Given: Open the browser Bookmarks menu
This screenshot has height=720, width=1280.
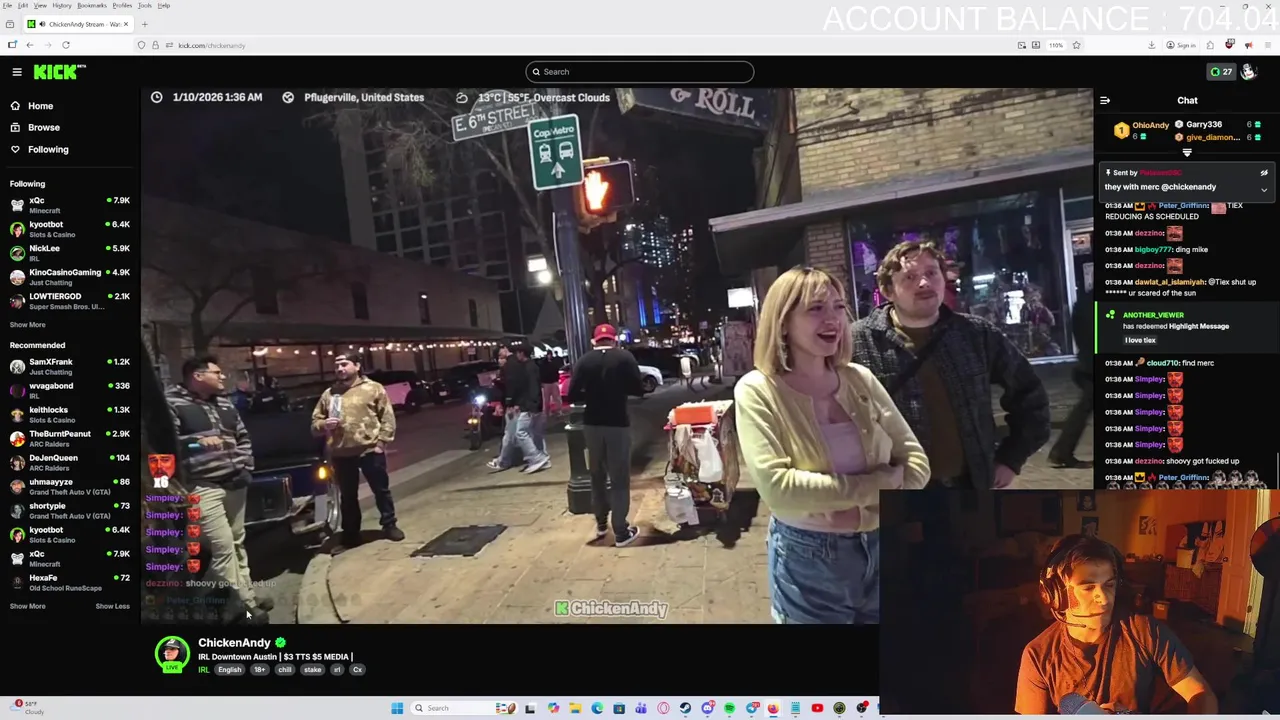Looking at the screenshot, I should [92, 6].
